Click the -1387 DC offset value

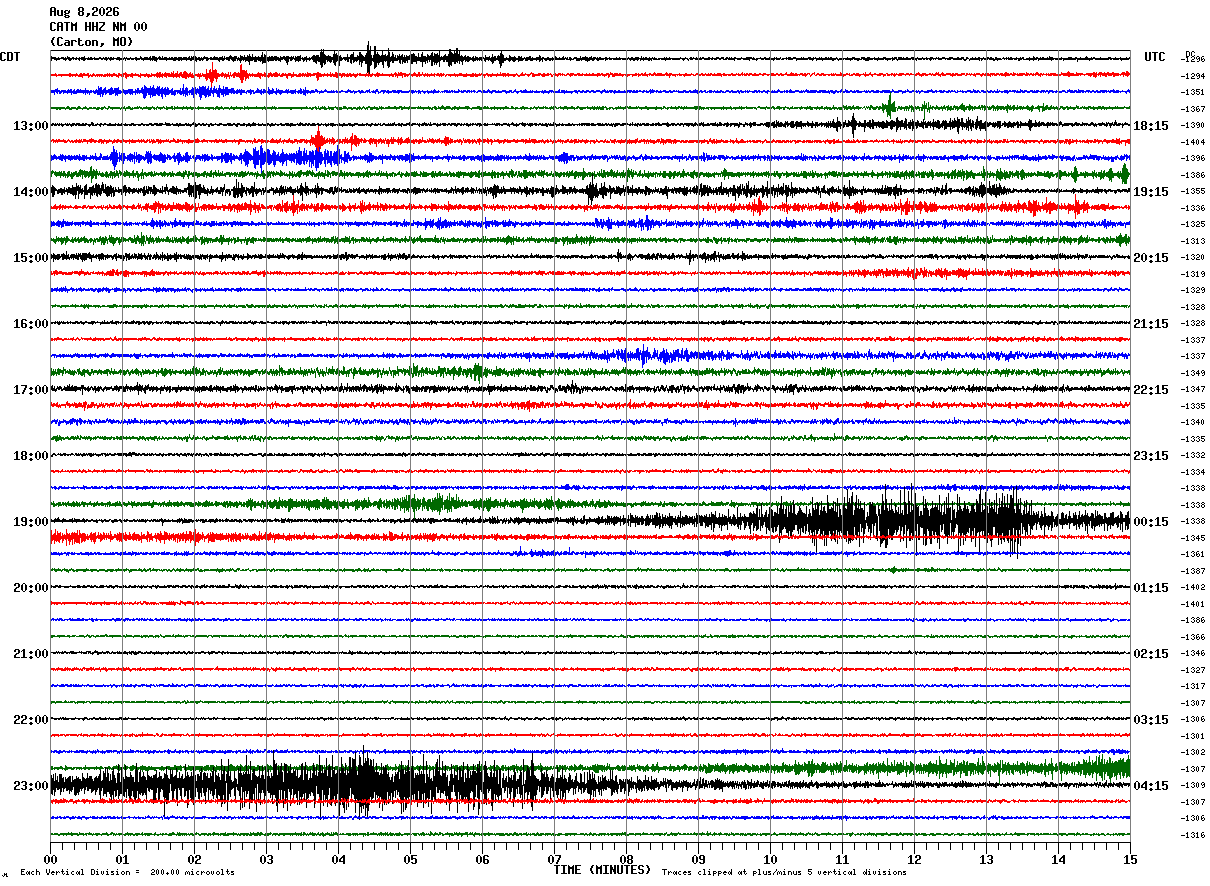(1193, 571)
